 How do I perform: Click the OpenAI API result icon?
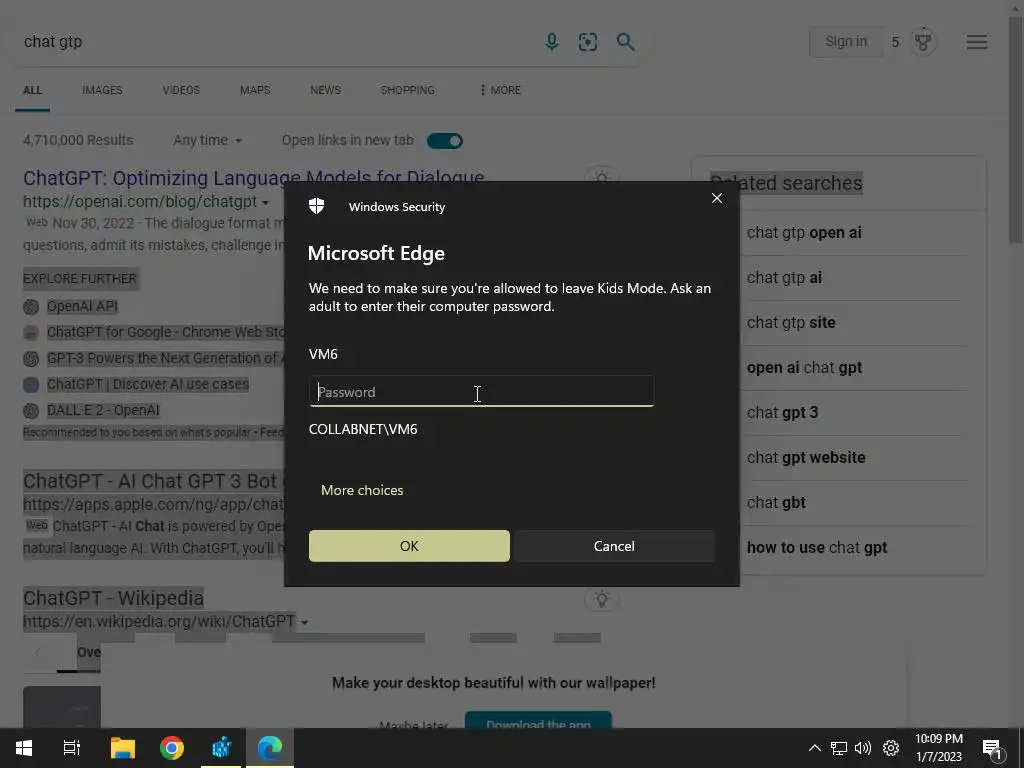point(31,306)
